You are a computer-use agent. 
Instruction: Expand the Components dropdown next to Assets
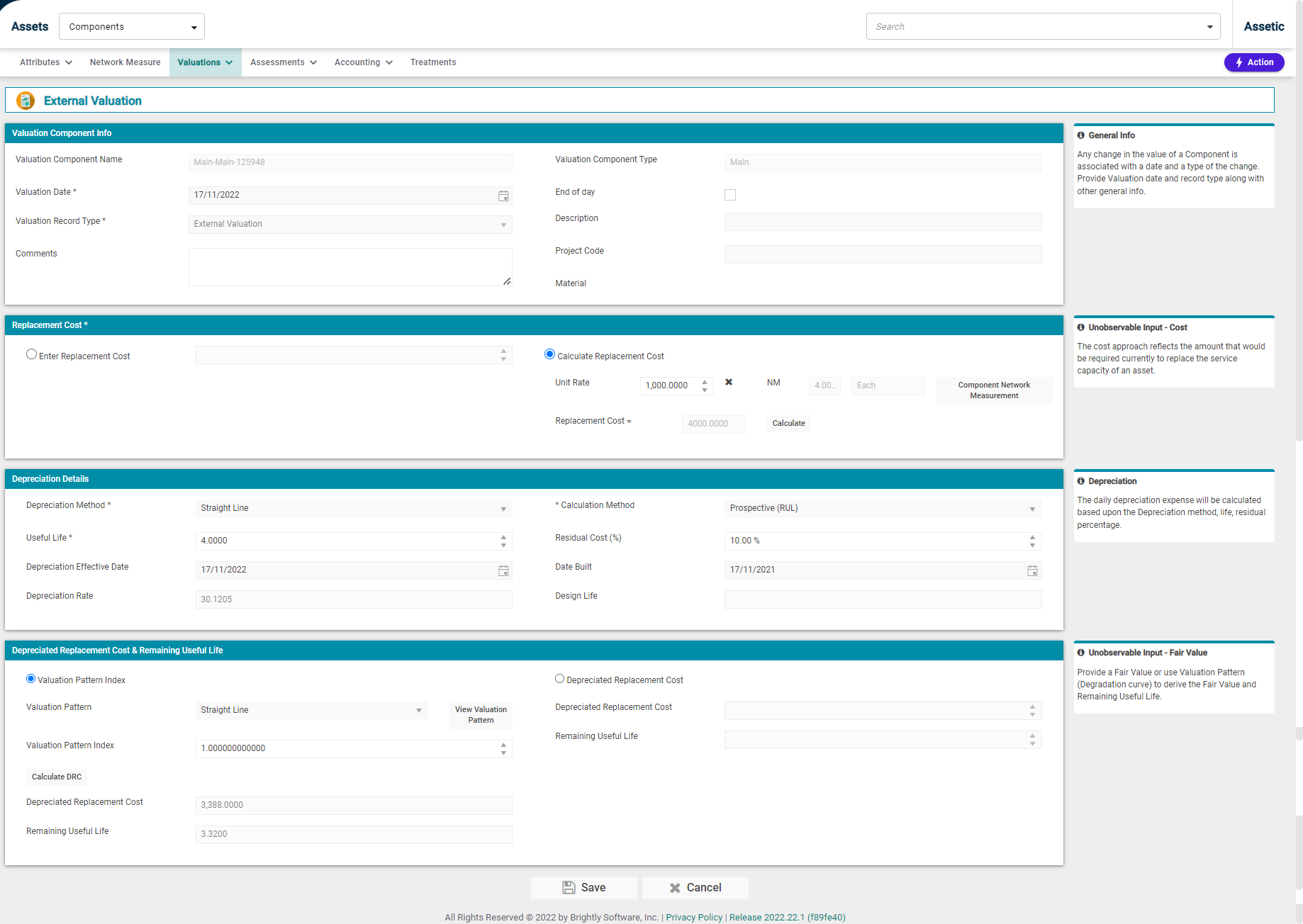click(132, 27)
